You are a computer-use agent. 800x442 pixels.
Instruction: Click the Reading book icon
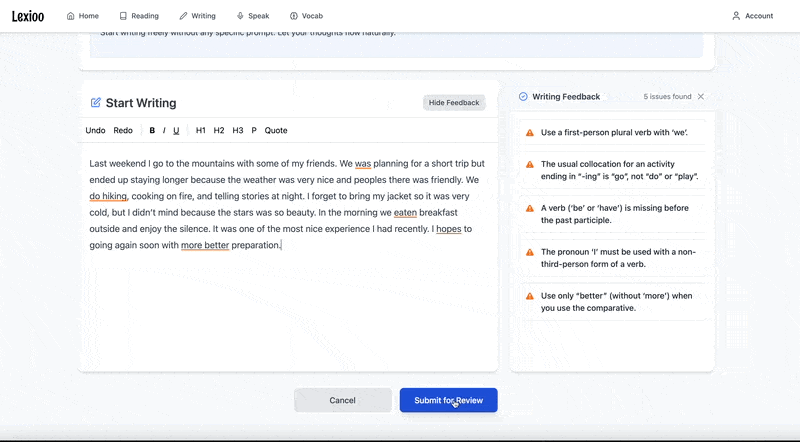pos(123,16)
